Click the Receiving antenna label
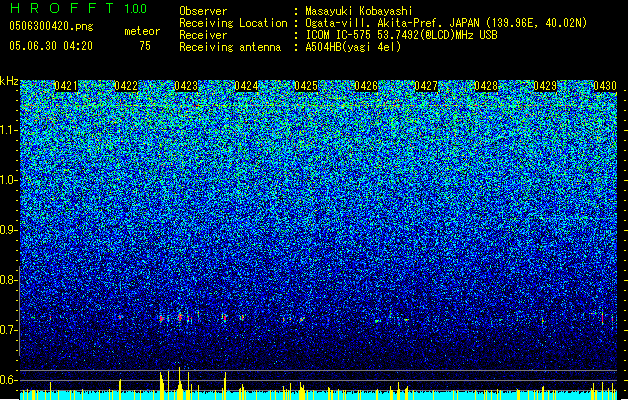Image resolution: width=629 pixels, height=400 pixels. 230,47
